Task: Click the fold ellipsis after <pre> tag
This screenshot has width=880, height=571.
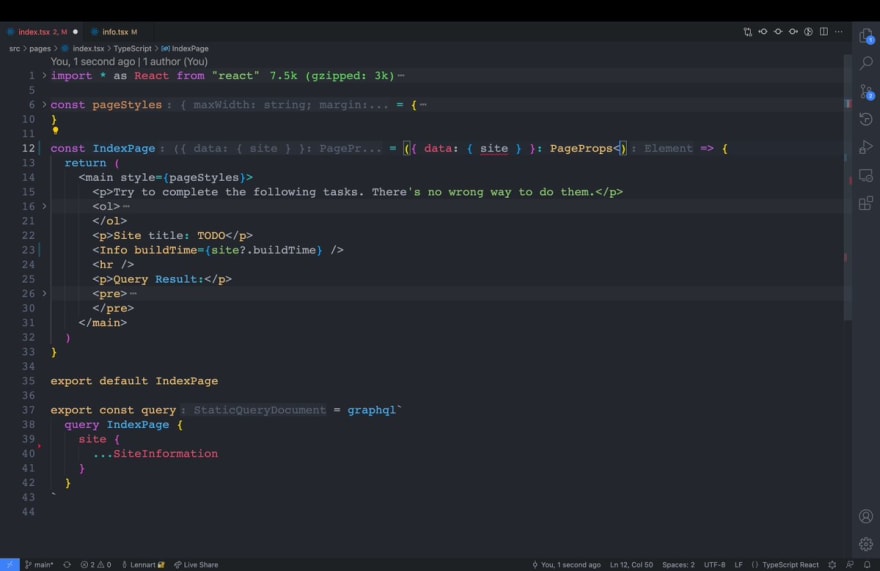Action: (x=133, y=294)
